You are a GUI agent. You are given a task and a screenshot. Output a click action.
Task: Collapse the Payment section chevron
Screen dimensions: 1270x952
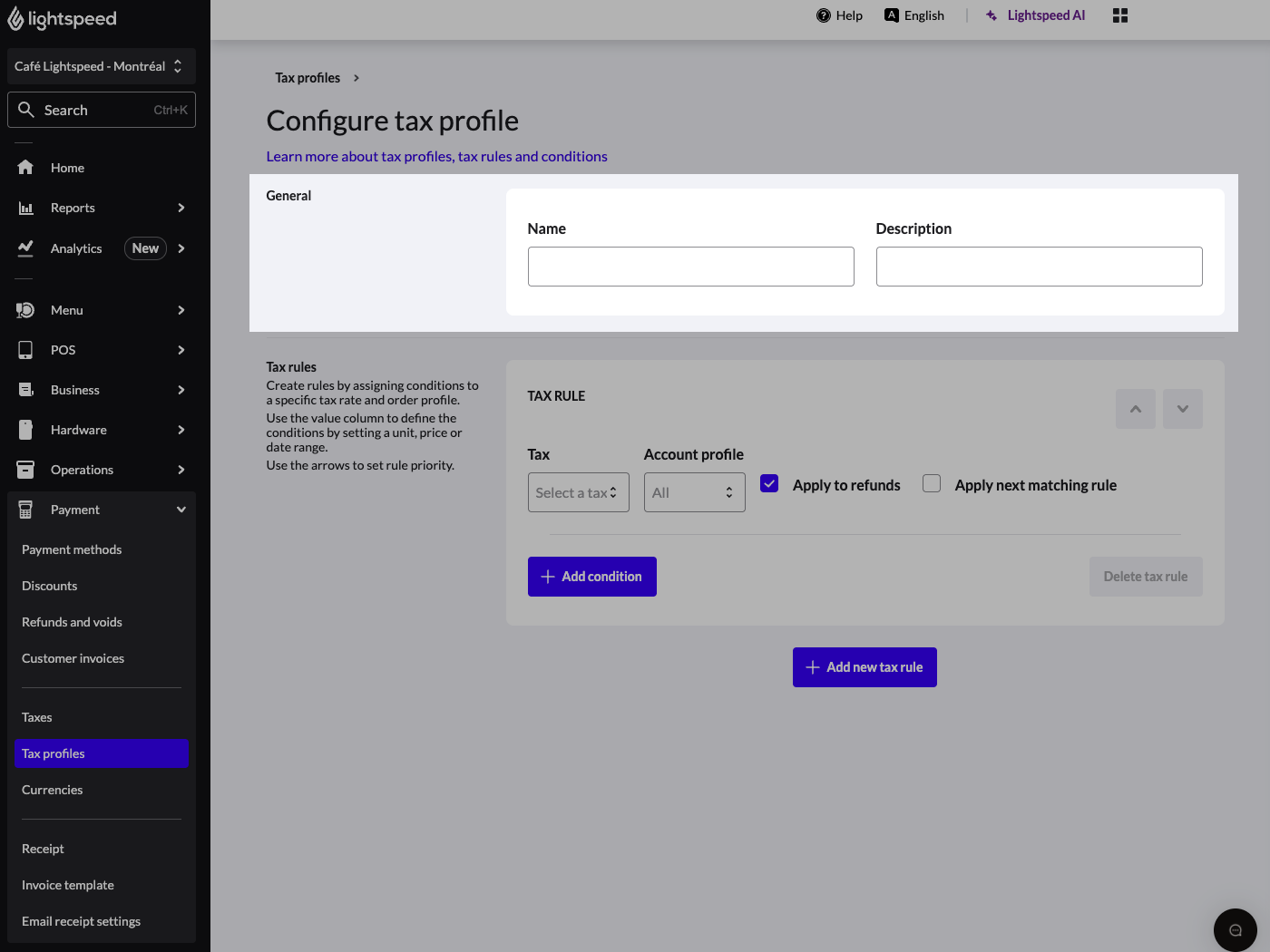pyautogui.click(x=180, y=509)
